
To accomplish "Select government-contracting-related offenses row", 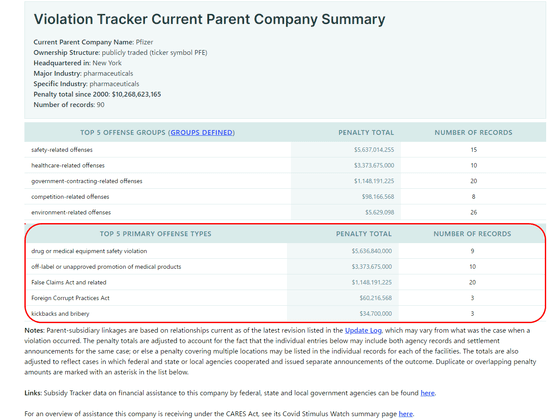I will click(x=285, y=181).
